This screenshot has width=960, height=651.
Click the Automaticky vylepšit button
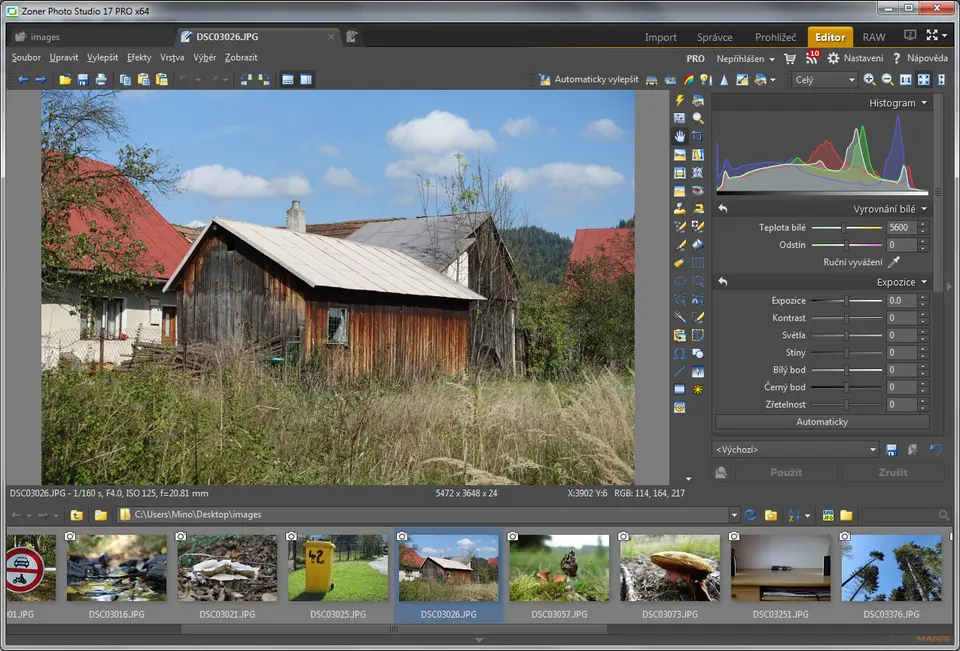coord(588,79)
